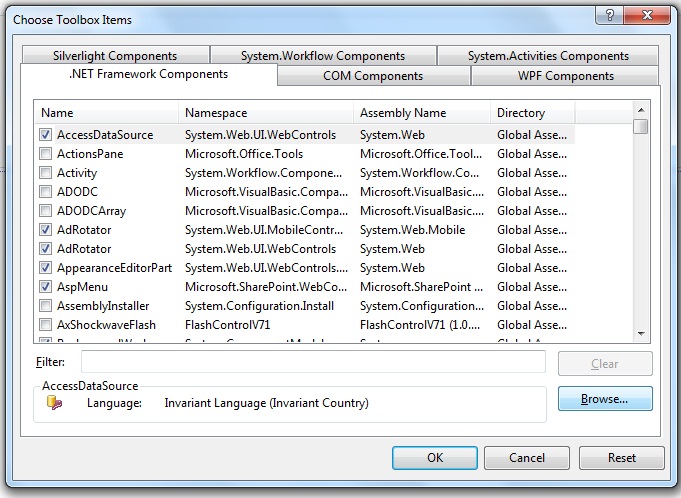Select the Activity row name

point(77,173)
